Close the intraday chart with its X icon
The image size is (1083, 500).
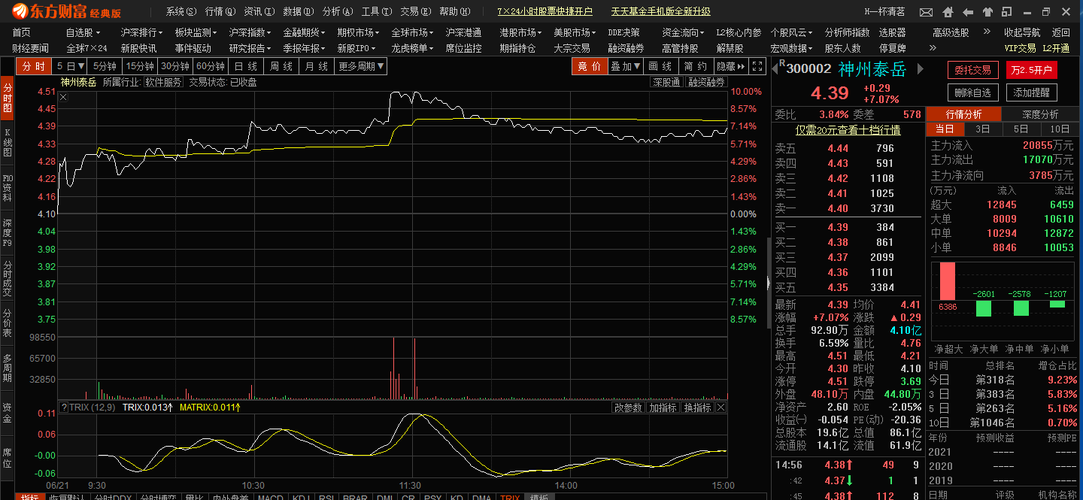point(64,97)
